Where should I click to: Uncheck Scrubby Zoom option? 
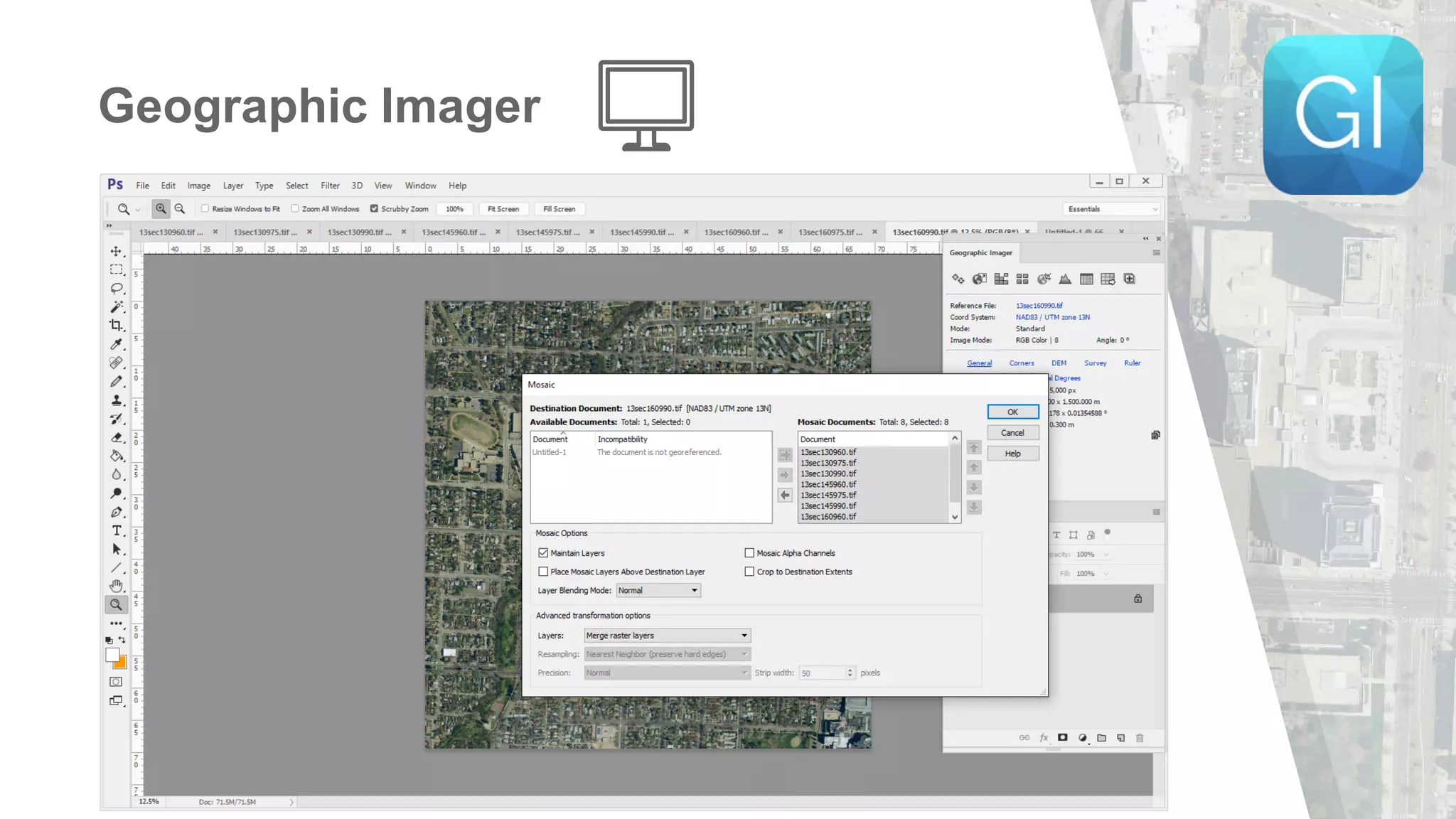click(374, 208)
